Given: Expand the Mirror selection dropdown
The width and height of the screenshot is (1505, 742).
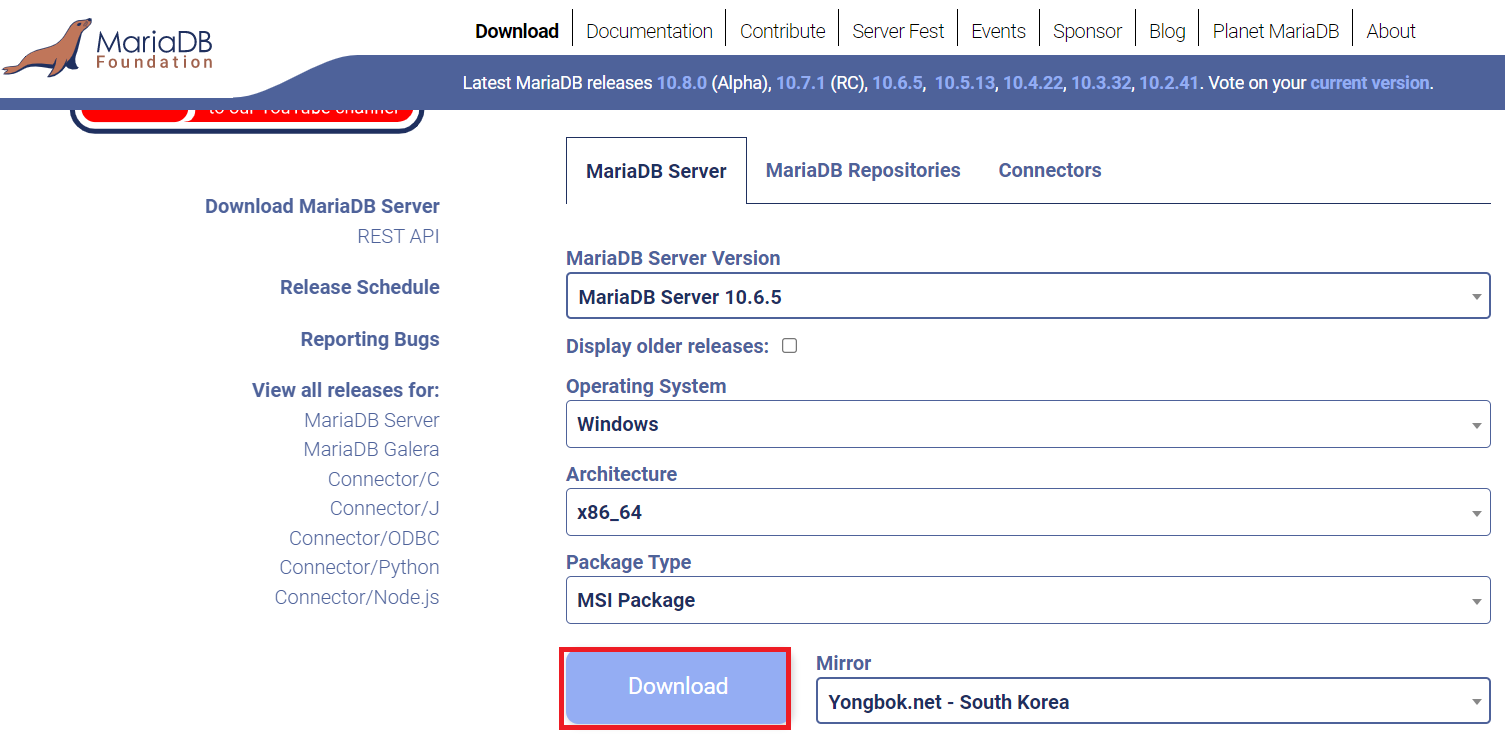Looking at the screenshot, I should point(1153,701).
